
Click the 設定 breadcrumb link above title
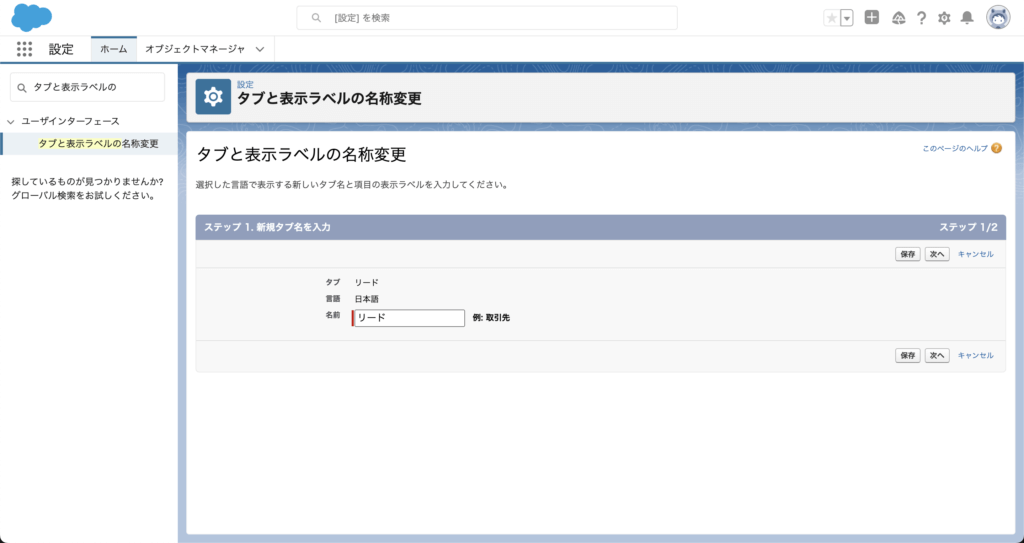pos(245,85)
